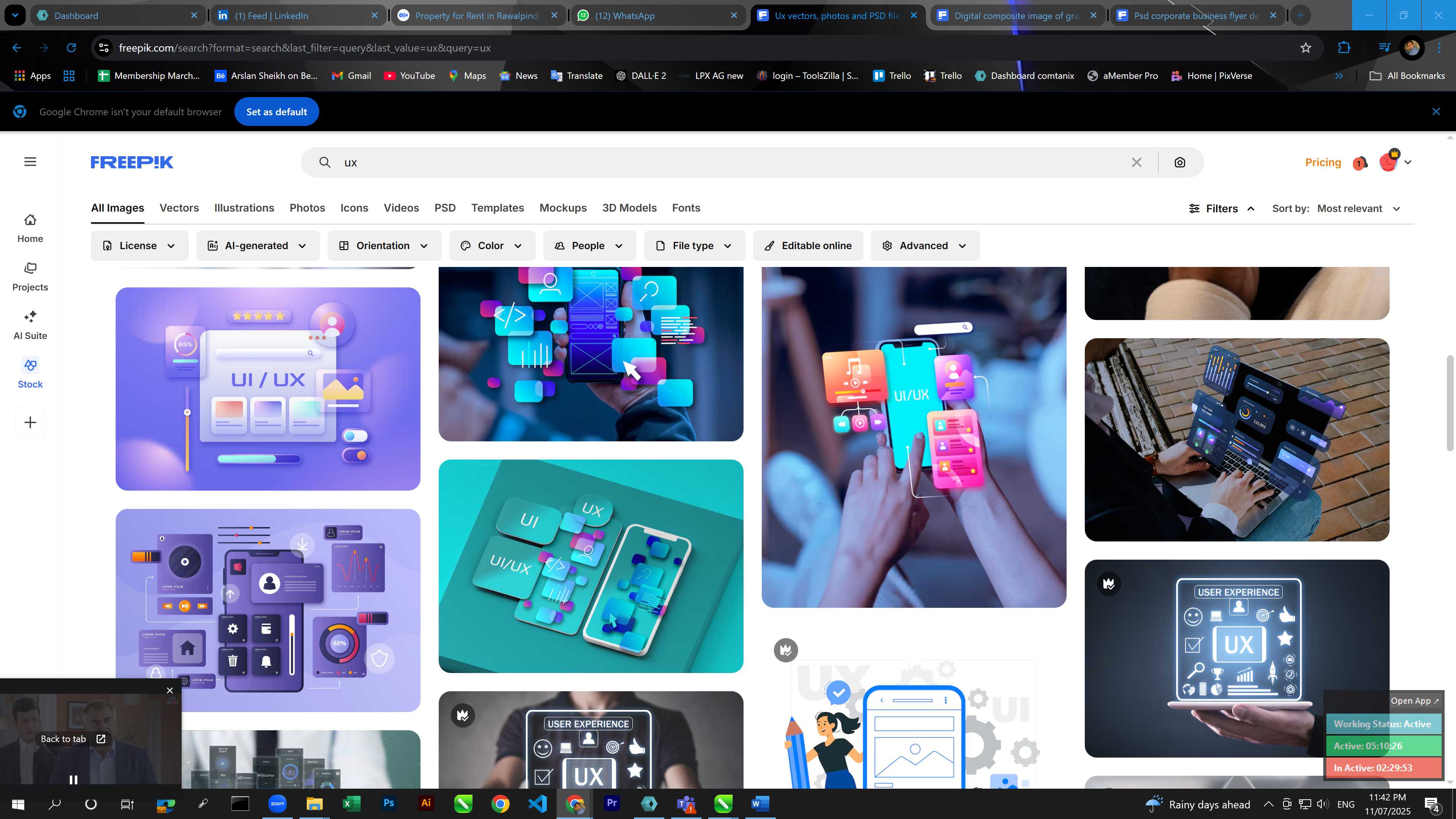
Task: Click the plus button in sidebar
Action: pos(30,423)
